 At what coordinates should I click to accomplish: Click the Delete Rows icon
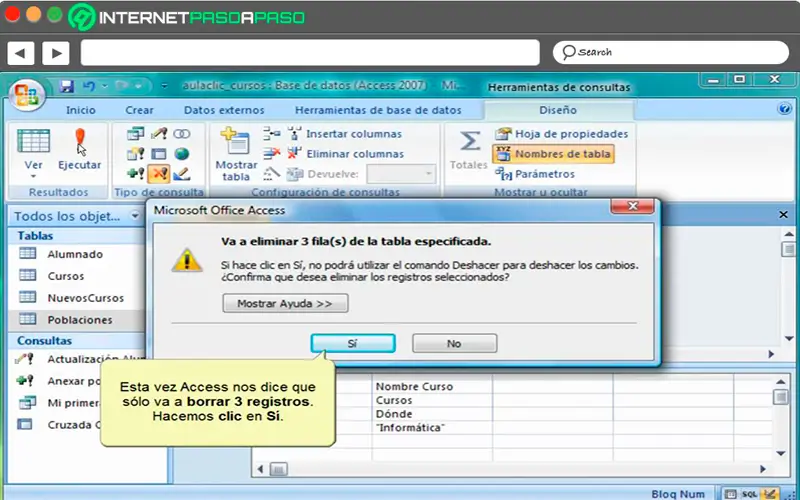pyautogui.click(x=271, y=154)
